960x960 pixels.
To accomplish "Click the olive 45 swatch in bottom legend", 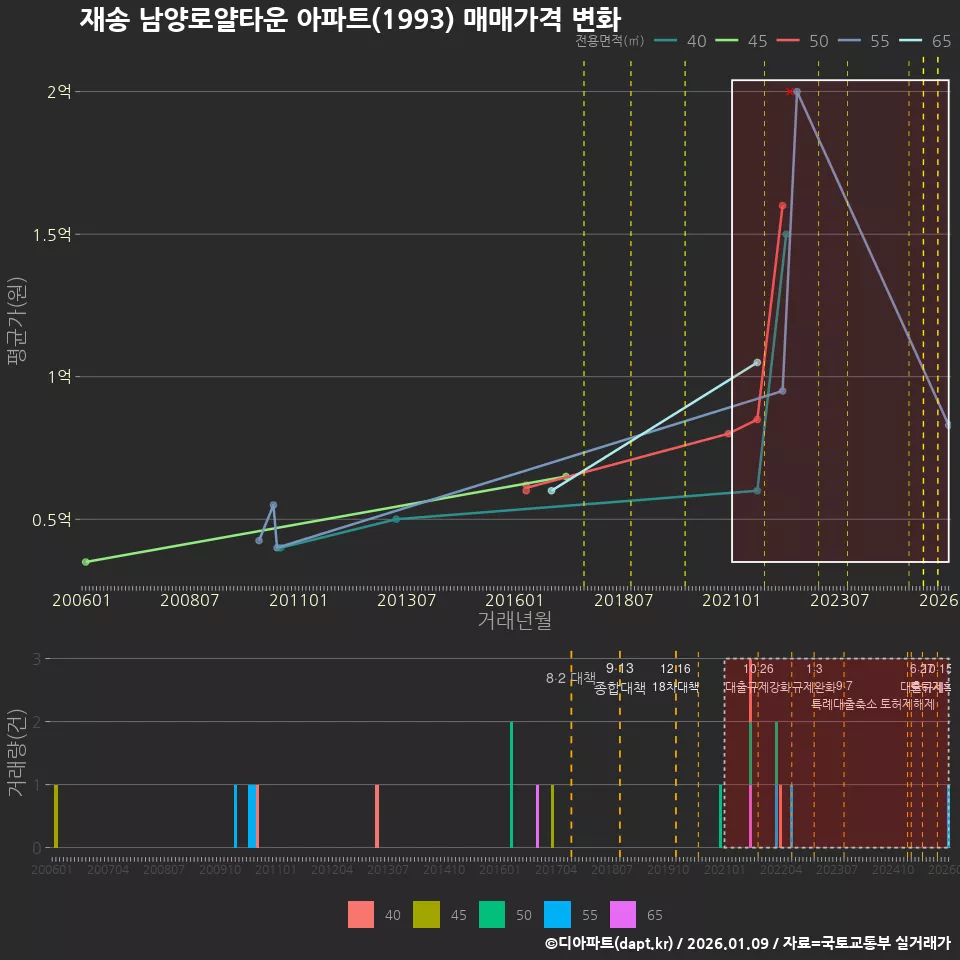I will coord(426,915).
